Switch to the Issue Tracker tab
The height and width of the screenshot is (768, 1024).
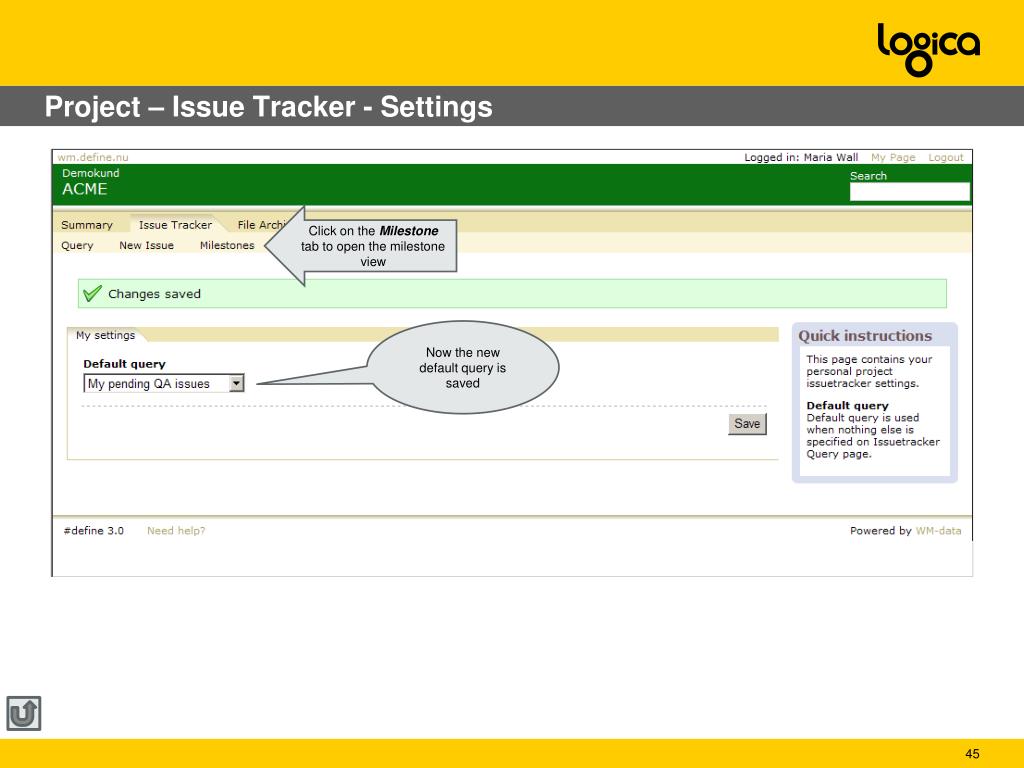[175, 225]
